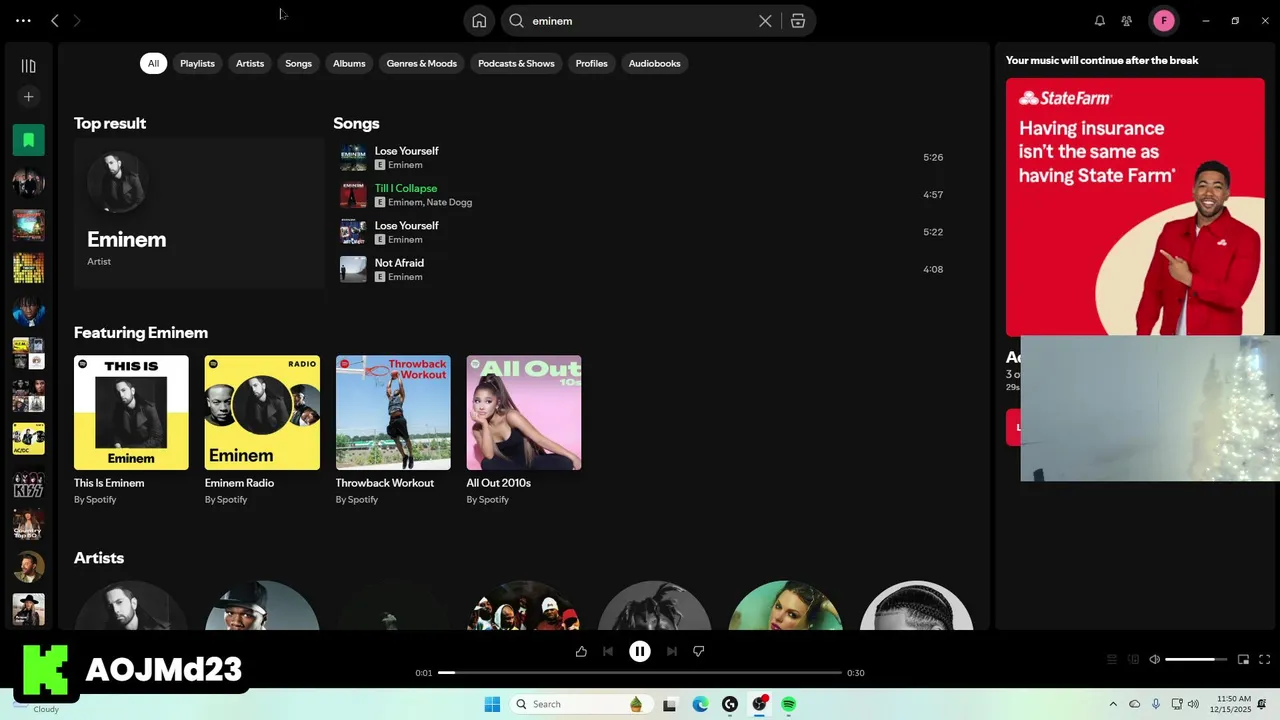Open Microsoft Edge from the taskbar
Screen dimensions: 1280x720
(700, 704)
